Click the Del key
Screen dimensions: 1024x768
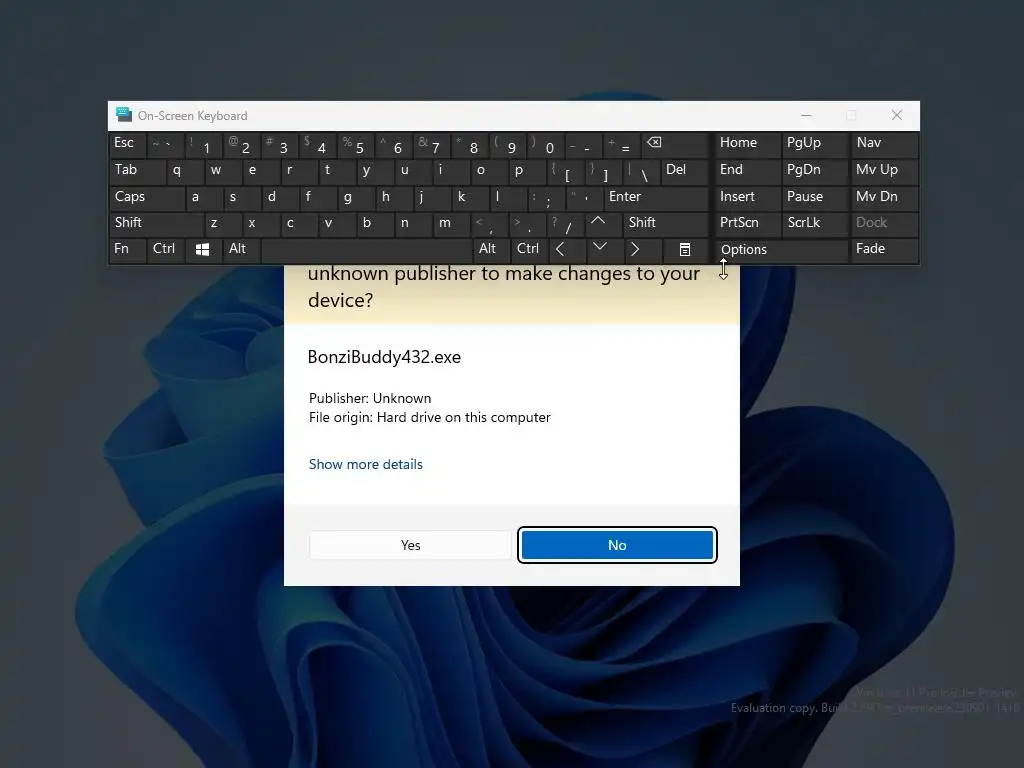[x=684, y=170]
